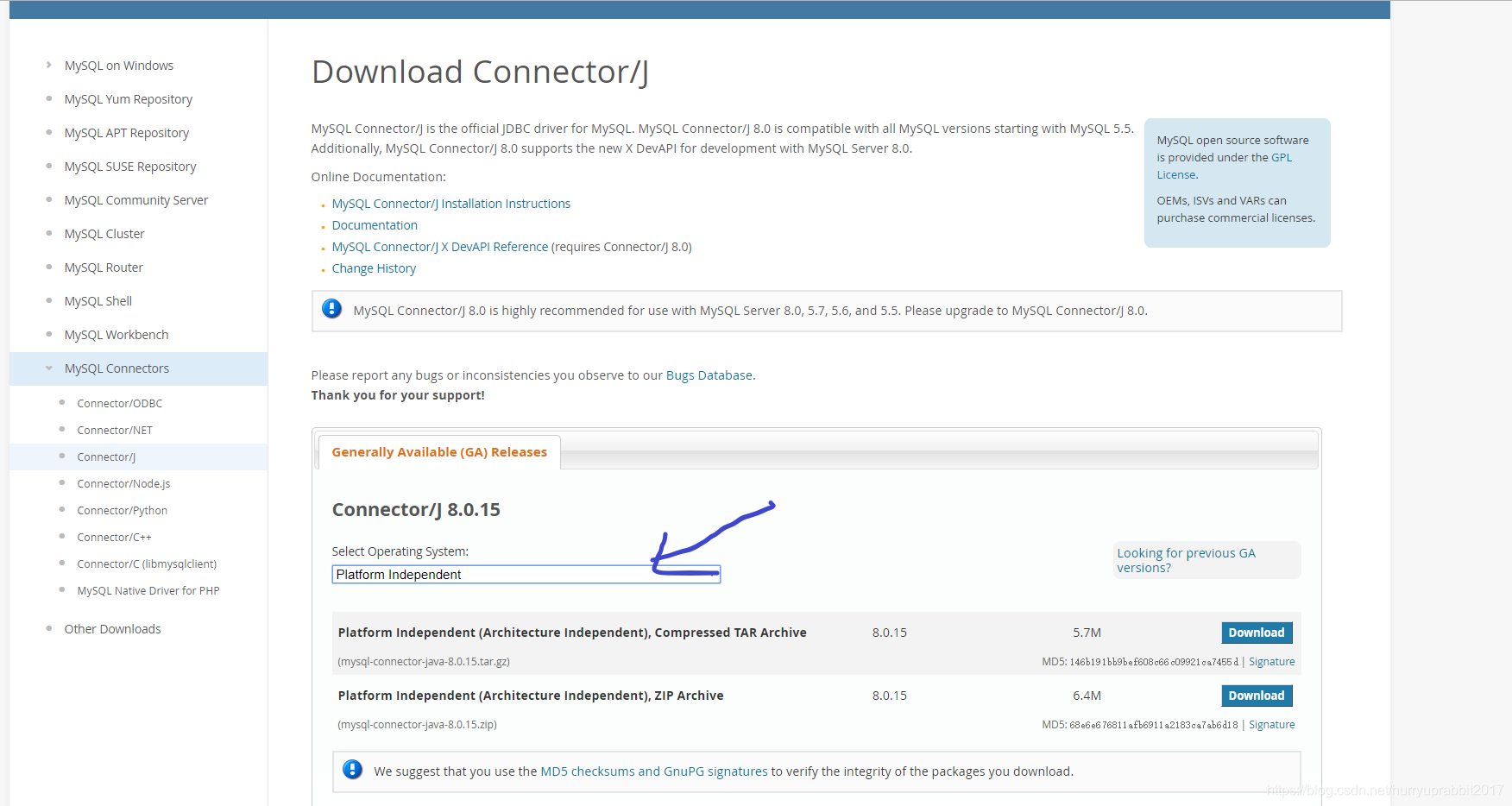This screenshot has width=1512, height=806.
Task: Open the Documentation link
Action: point(375,225)
